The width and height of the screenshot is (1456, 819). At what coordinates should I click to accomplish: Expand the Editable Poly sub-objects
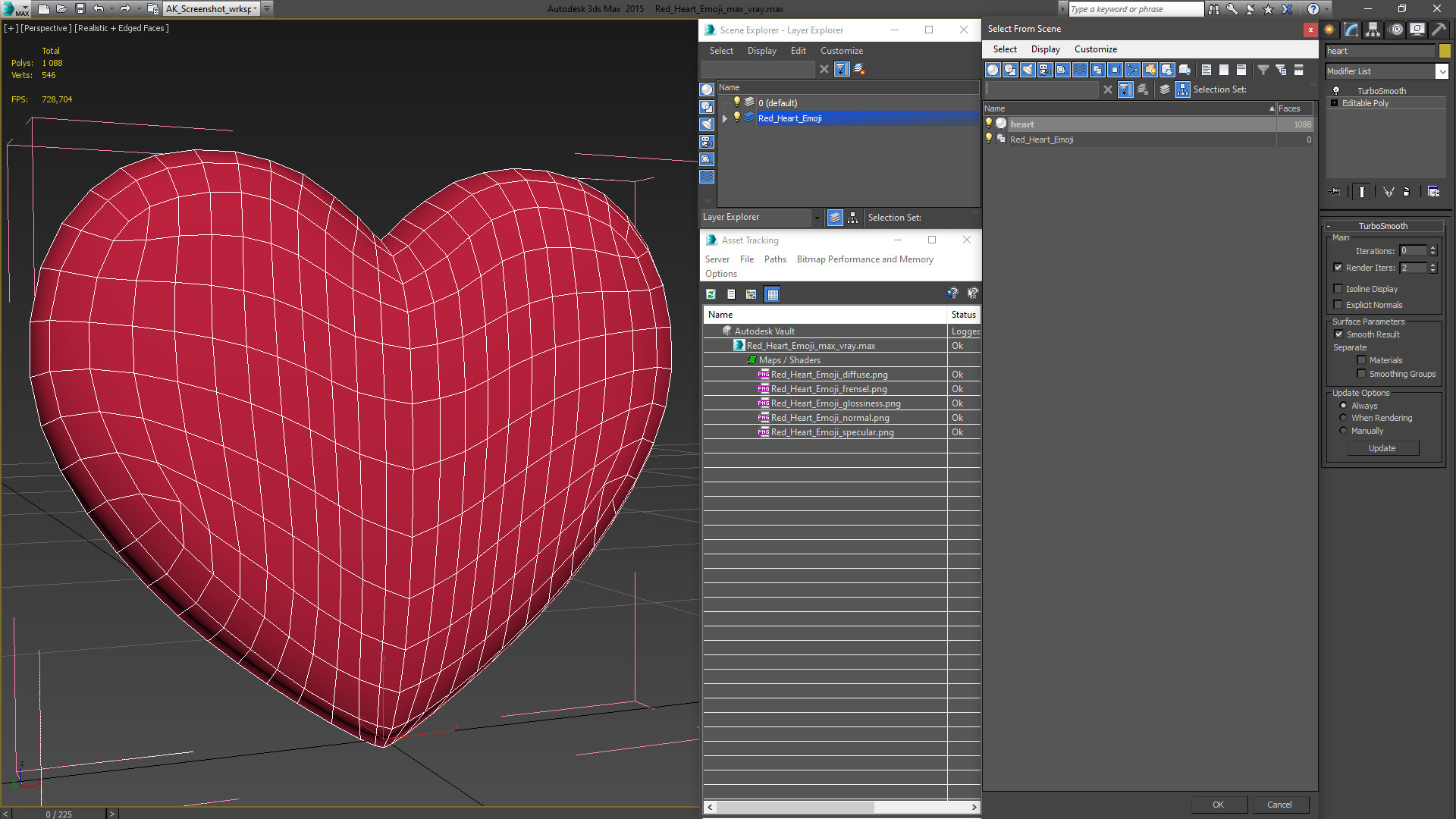[x=1334, y=103]
